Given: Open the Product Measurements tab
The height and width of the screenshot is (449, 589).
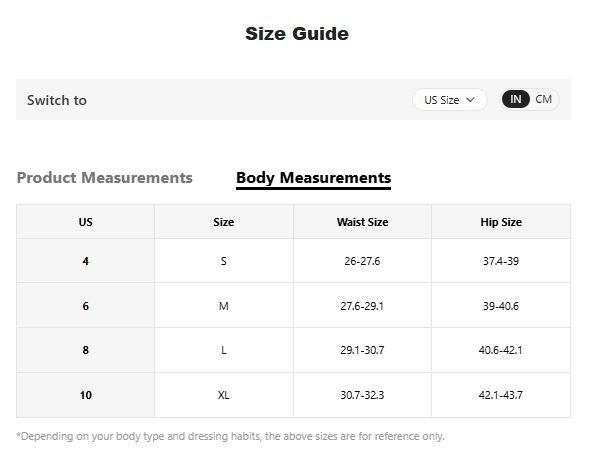Looking at the screenshot, I should click(104, 178).
